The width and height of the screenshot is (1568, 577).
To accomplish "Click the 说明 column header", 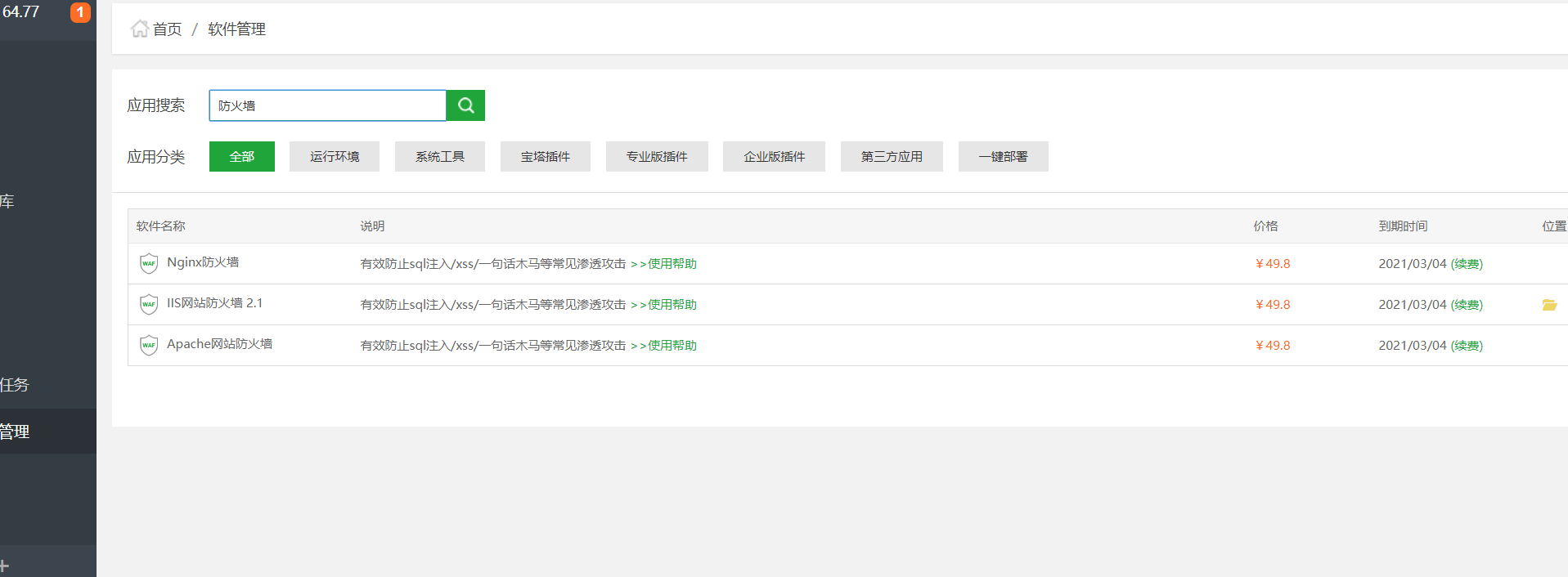I will [373, 226].
